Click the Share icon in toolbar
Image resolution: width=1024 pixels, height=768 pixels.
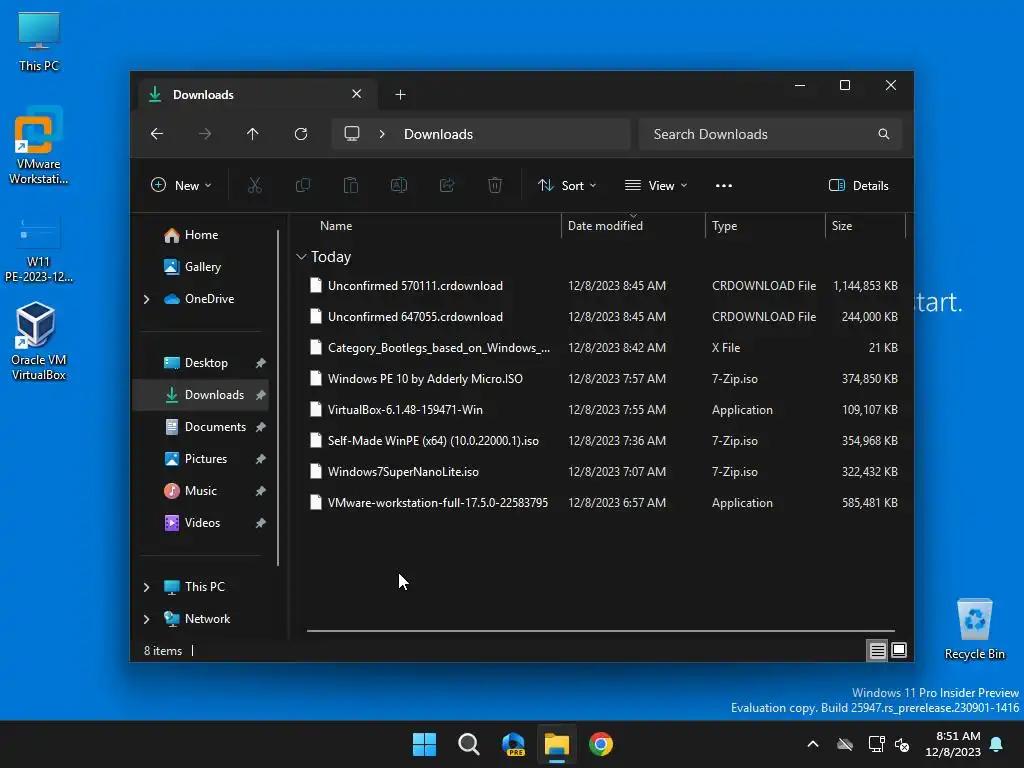click(x=447, y=185)
